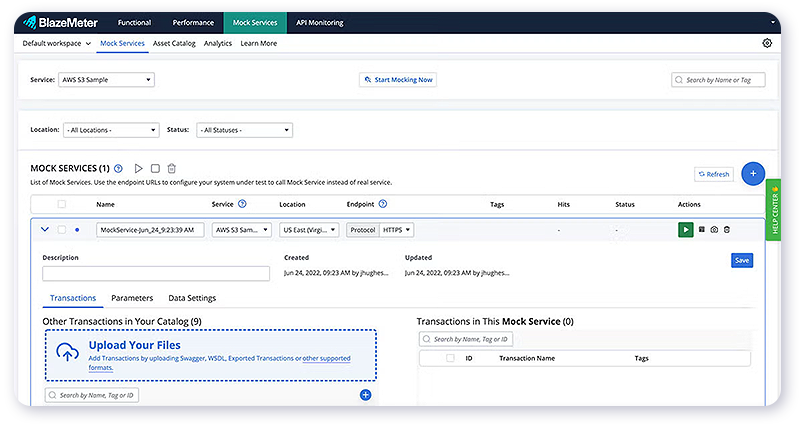This screenshot has height=438, width=800.
Task: Tick the checkbox for the MockService-Jun_24 row
Action: tap(62, 229)
